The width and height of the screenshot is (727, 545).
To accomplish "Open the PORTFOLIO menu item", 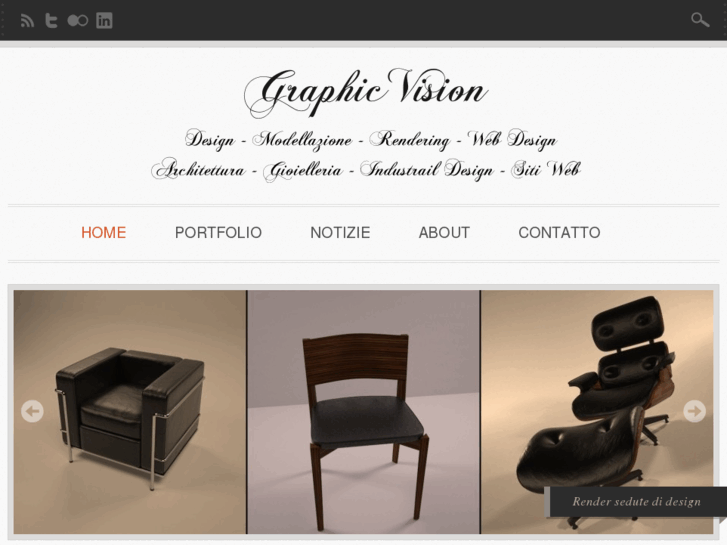I will (x=218, y=232).
